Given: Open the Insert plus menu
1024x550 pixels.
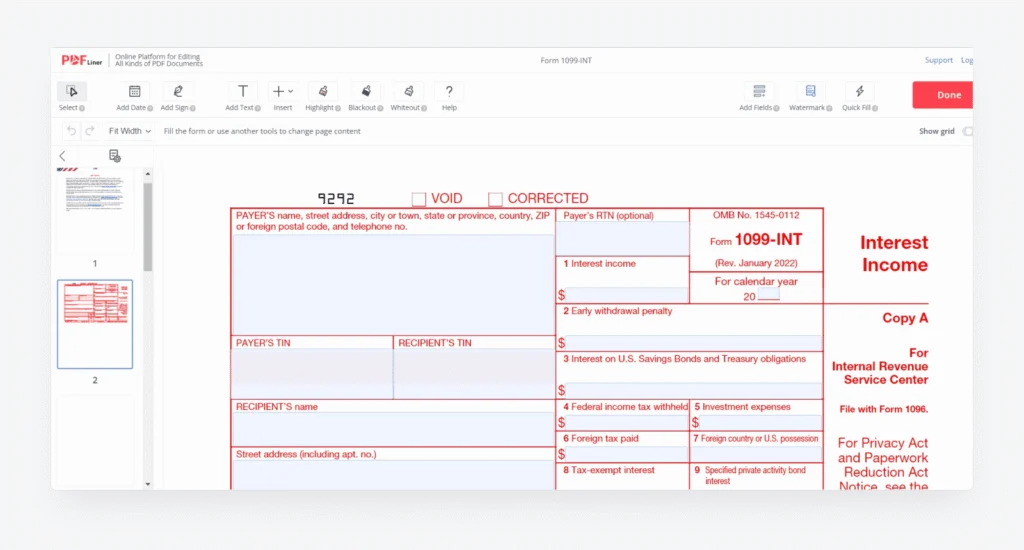Looking at the screenshot, I should (283, 91).
